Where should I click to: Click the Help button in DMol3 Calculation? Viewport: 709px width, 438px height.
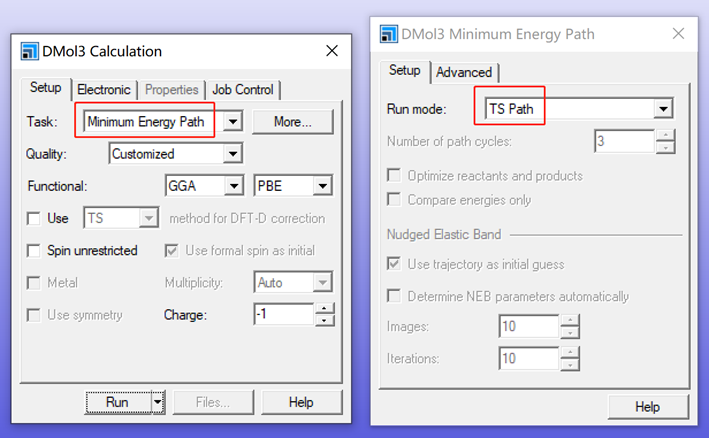click(301, 402)
